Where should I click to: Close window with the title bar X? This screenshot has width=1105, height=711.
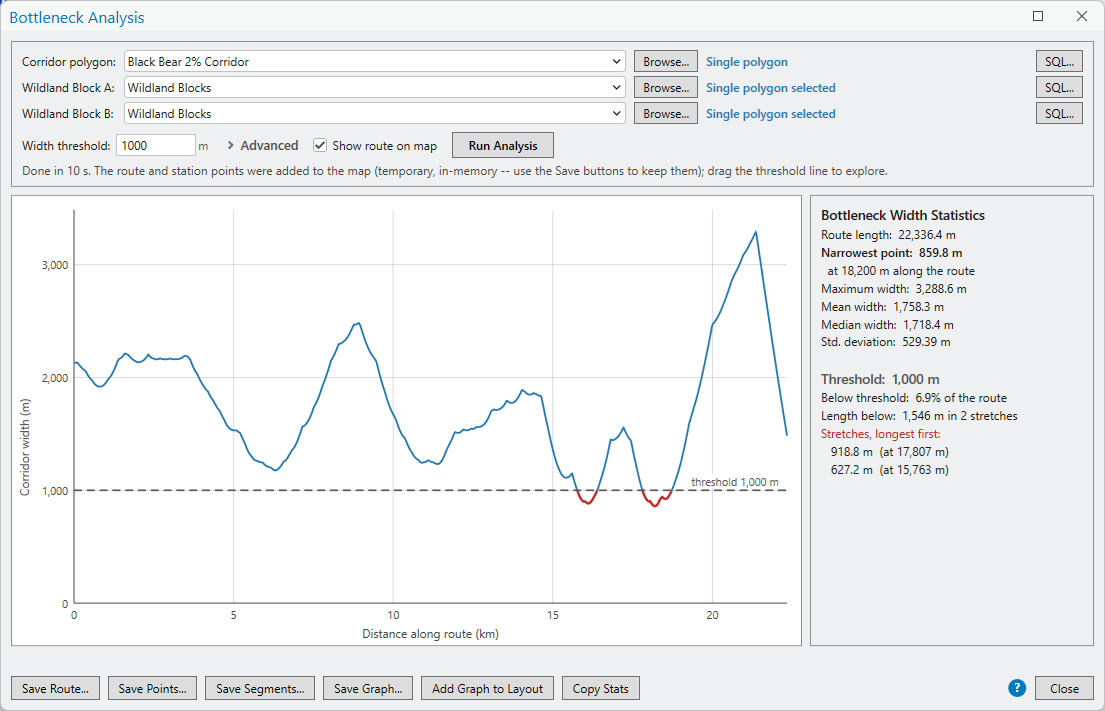pyautogui.click(x=1082, y=16)
